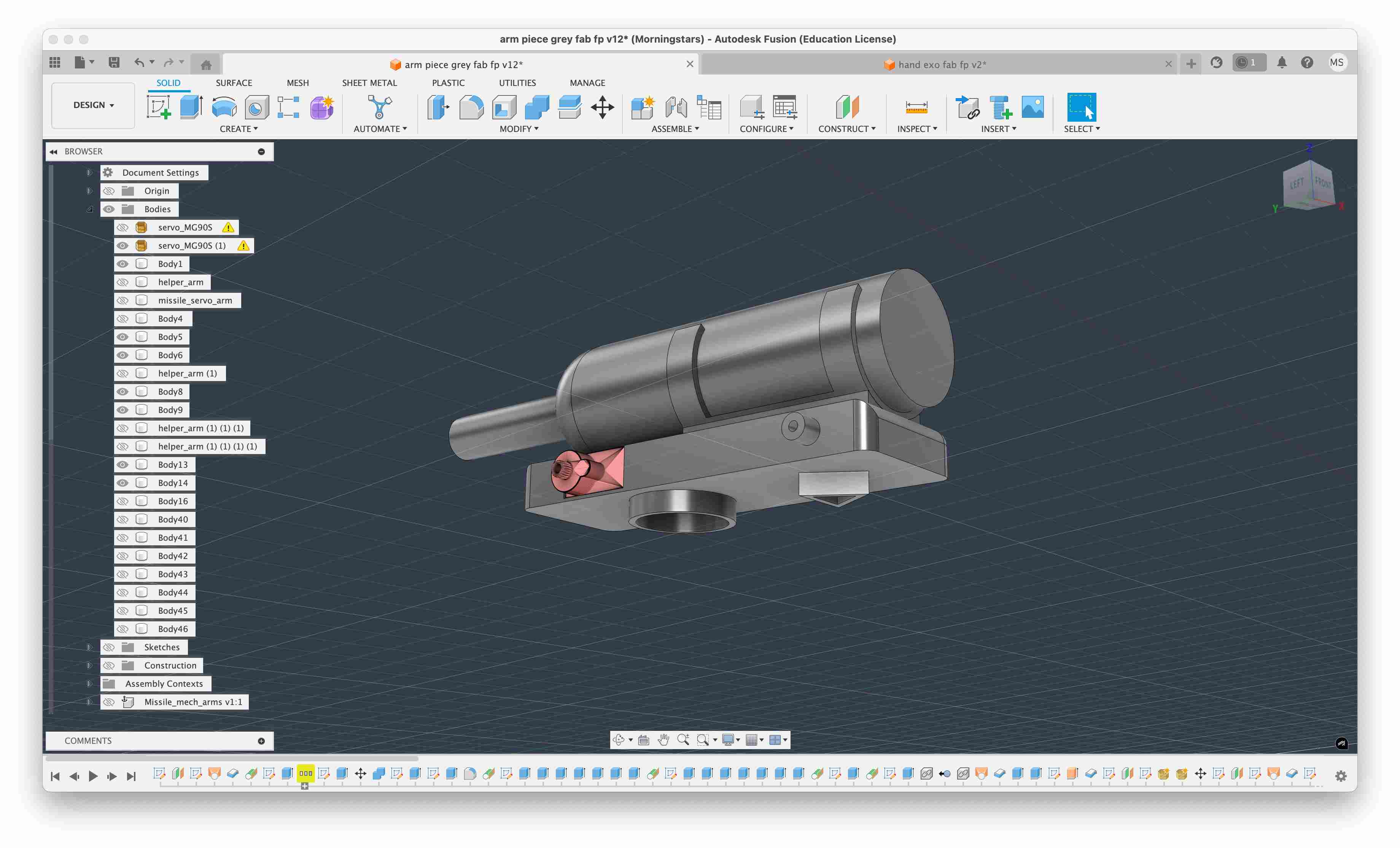Select the Revolve tool
This screenshot has width=1400, height=848.
point(224,107)
